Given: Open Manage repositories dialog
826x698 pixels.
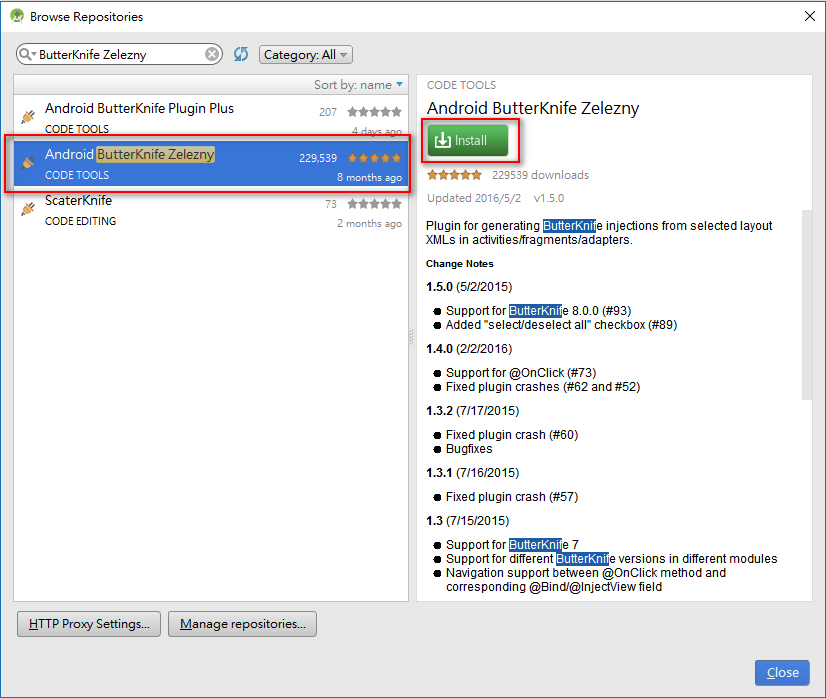Looking at the screenshot, I should (242, 624).
